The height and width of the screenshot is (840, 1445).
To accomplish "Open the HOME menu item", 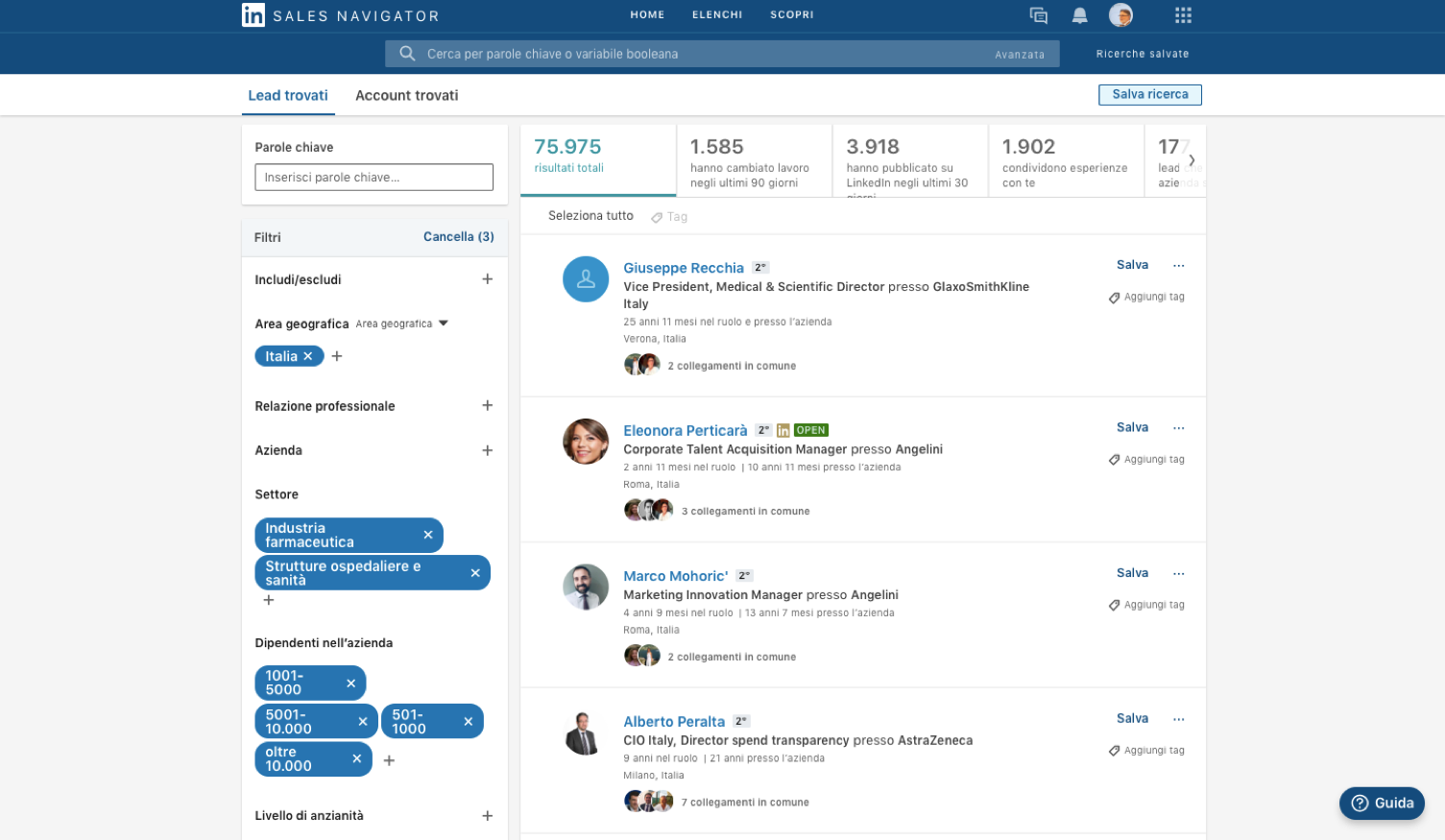I will click(x=647, y=15).
